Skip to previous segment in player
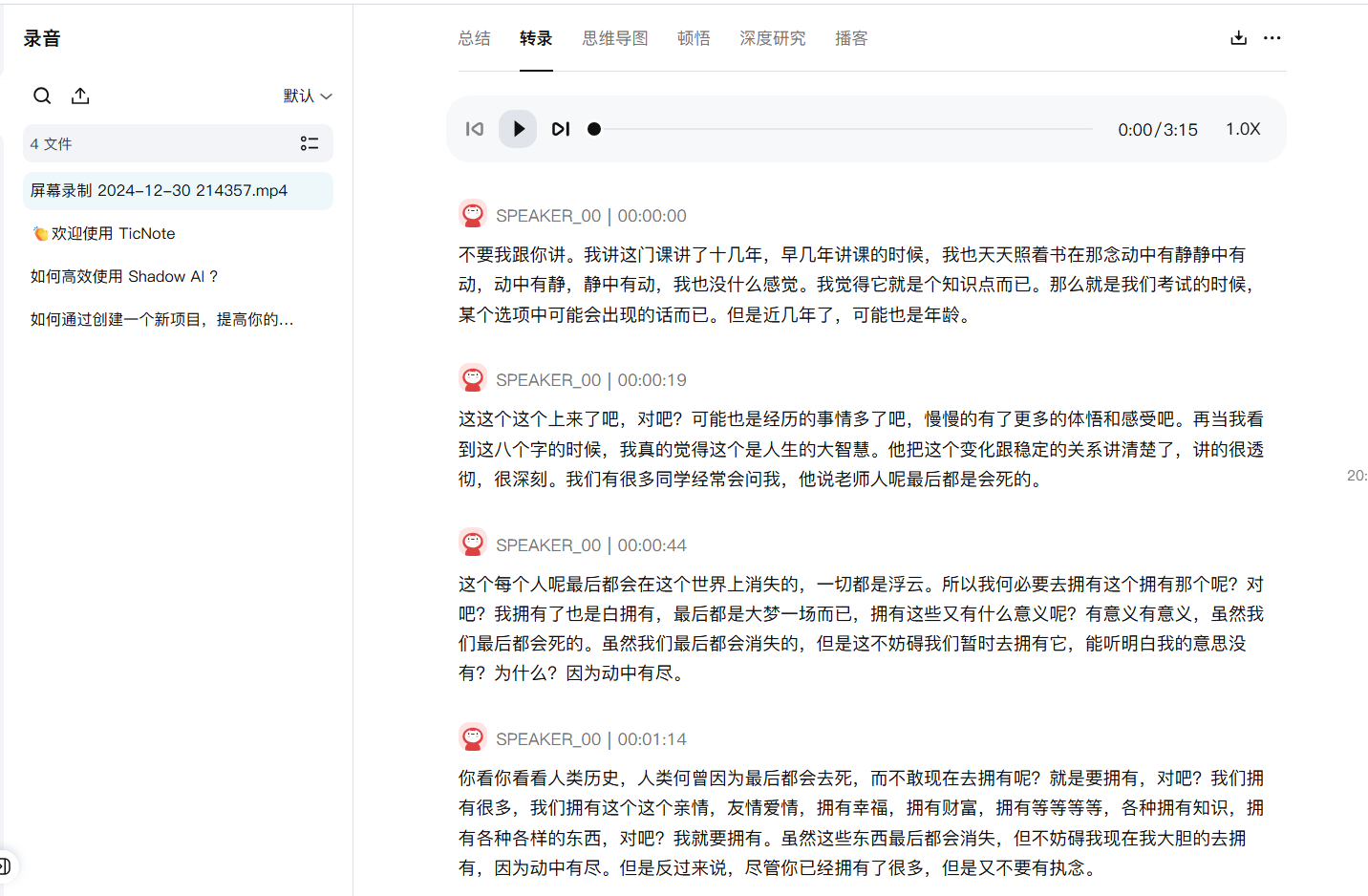 [475, 129]
